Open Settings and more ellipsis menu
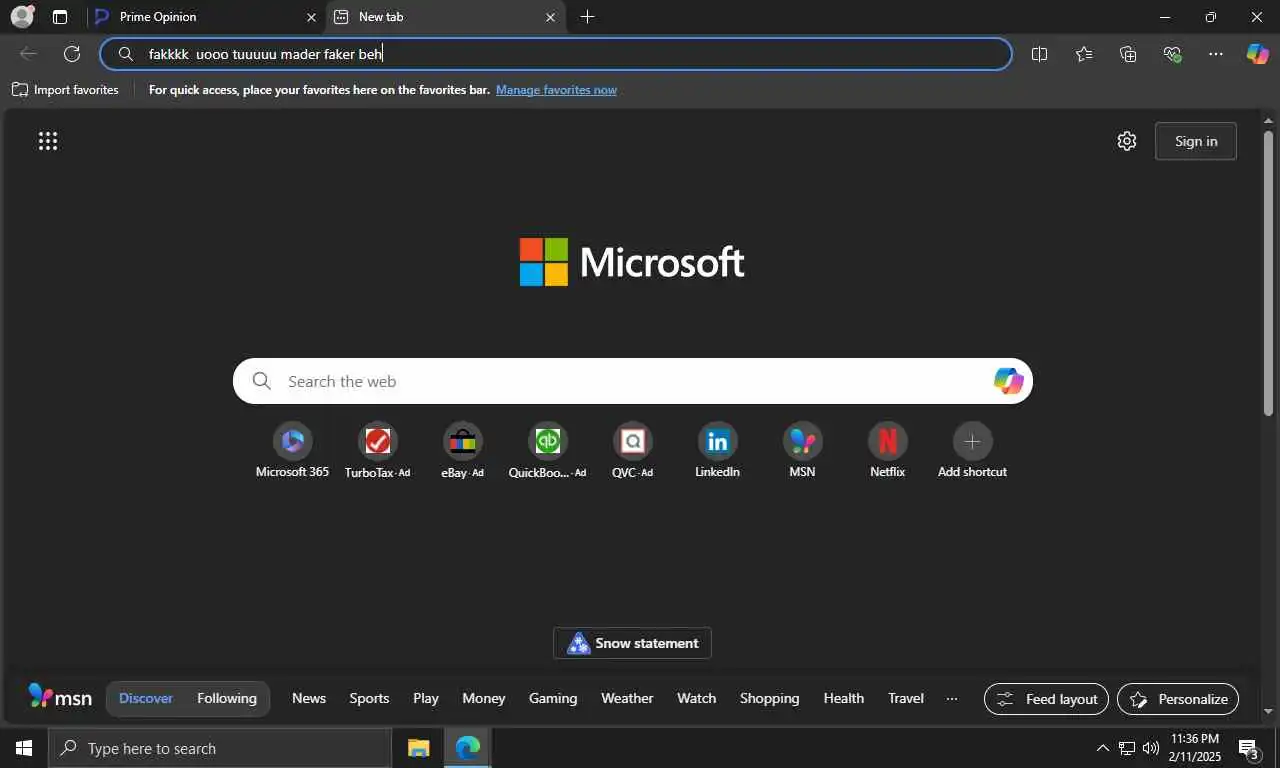The image size is (1280, 768). point(1216,54)
